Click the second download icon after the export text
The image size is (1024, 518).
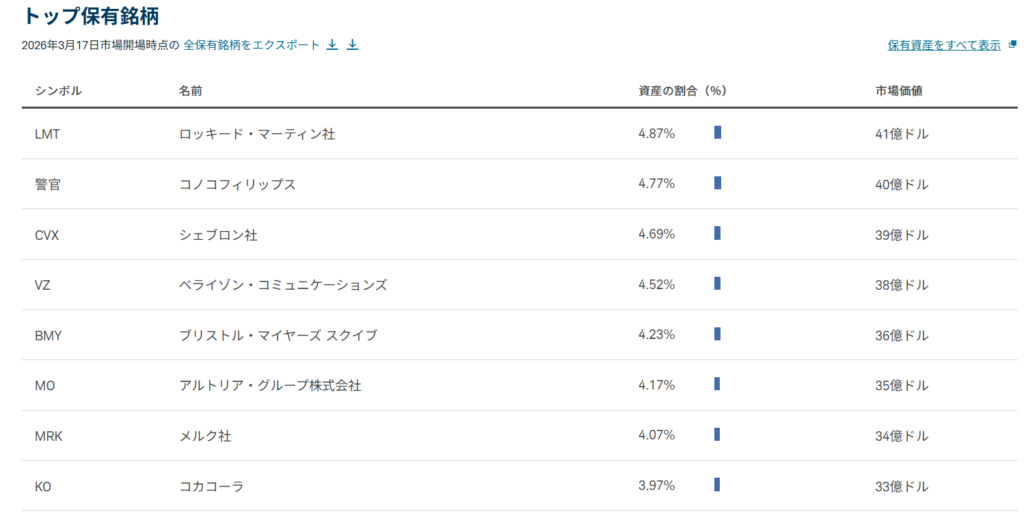click(352, 45)
